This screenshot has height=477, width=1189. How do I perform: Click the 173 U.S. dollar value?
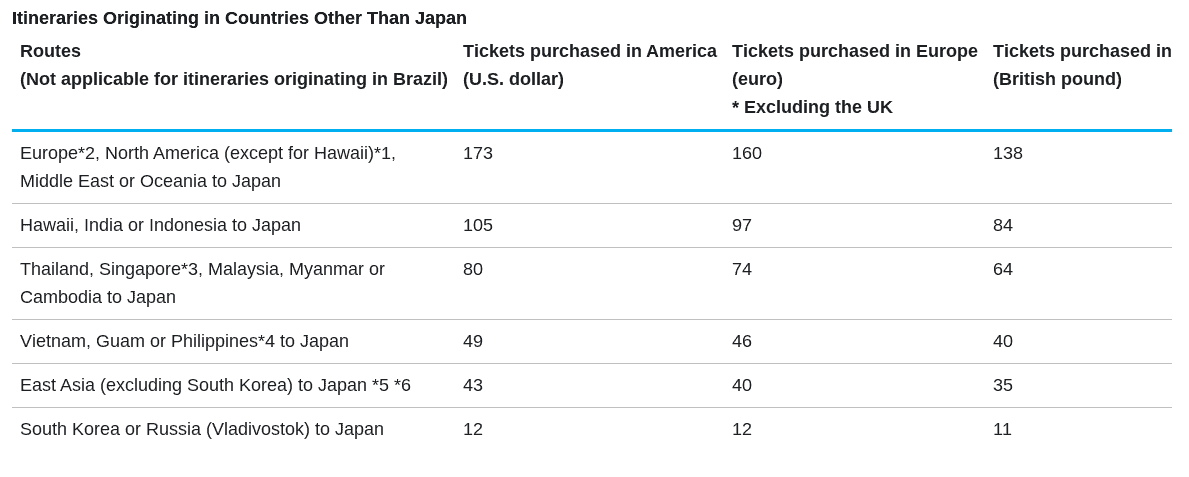tap(478, 153)
